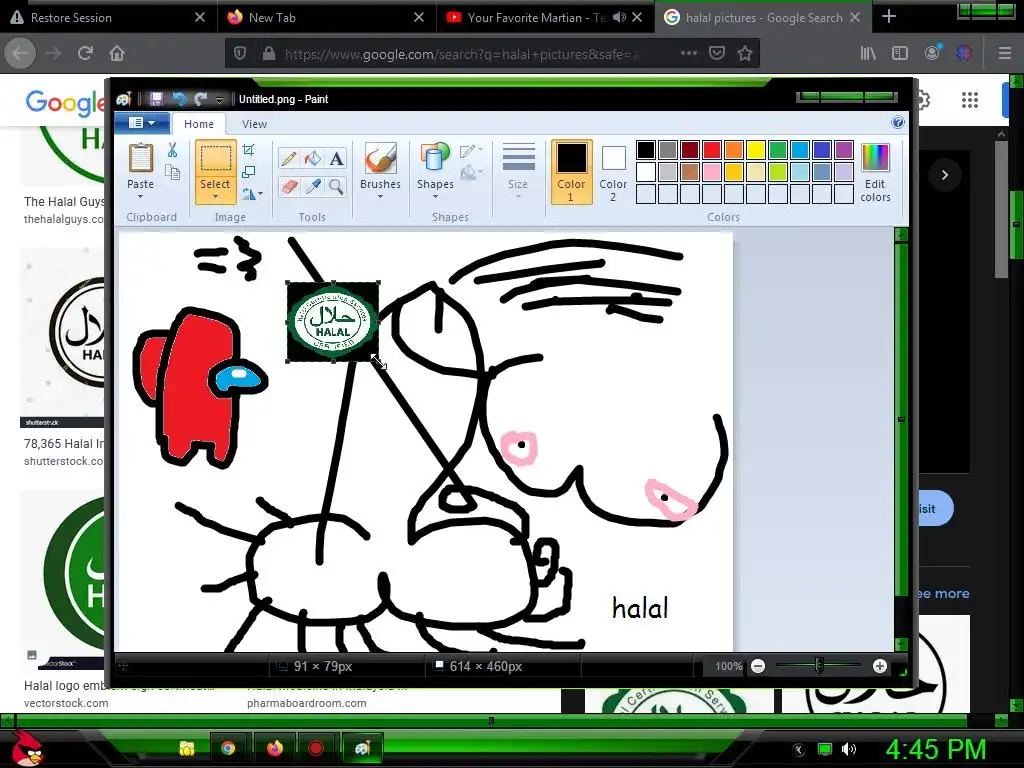Switch to the New Tab browser tab
Viewport: 1024px width, 768px height.
pos(327,18)
